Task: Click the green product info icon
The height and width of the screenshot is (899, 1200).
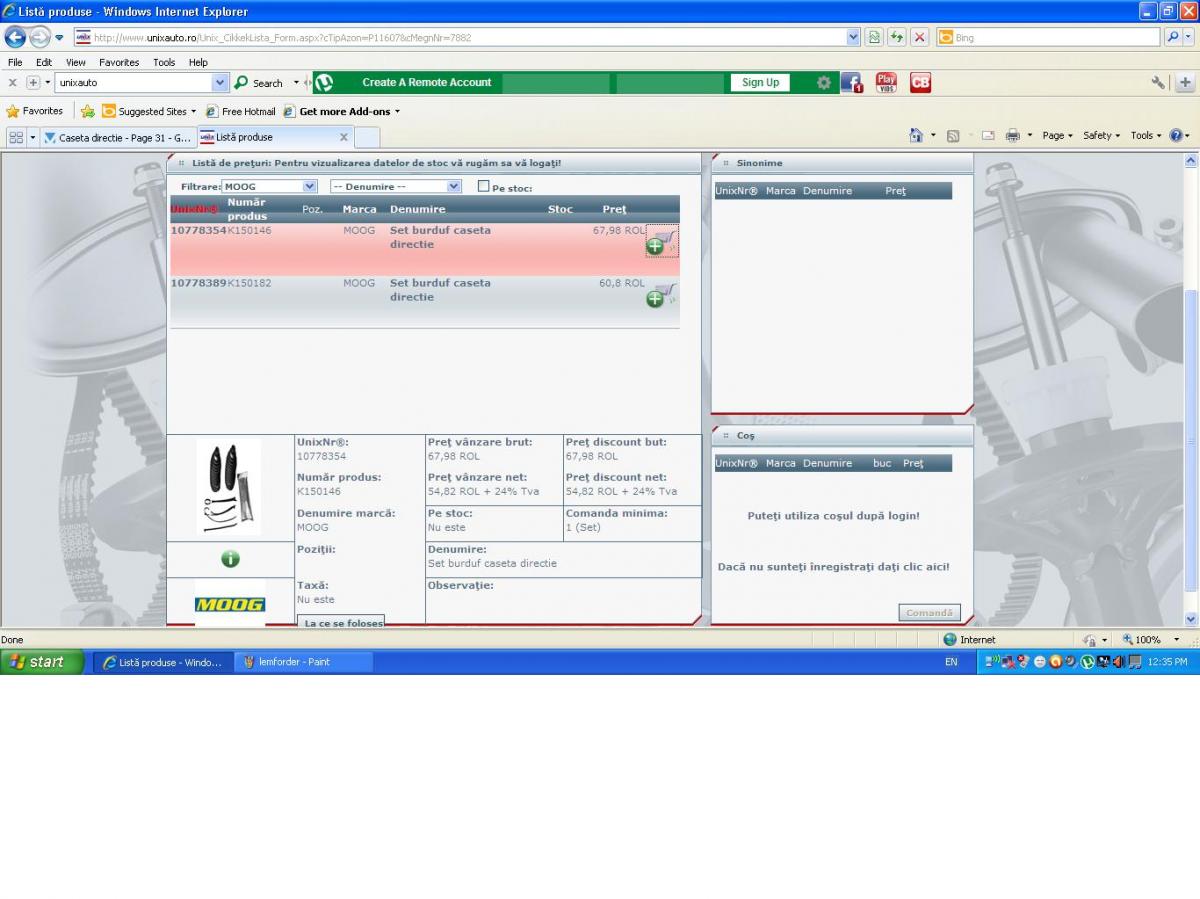Action: click(230, 559)
